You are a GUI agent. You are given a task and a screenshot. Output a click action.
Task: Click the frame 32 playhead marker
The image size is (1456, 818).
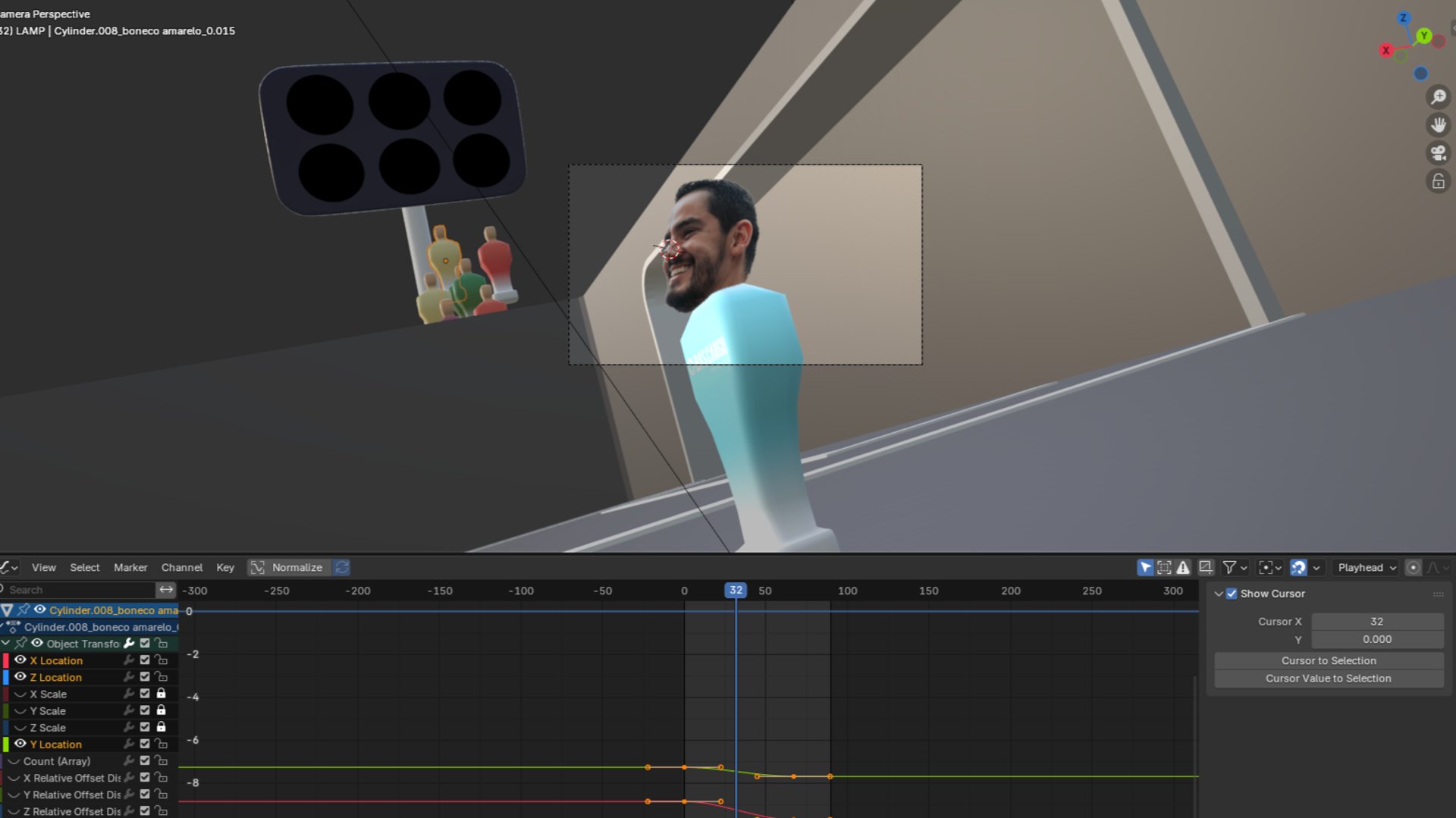pyautogui.click(x=736, y=590)
